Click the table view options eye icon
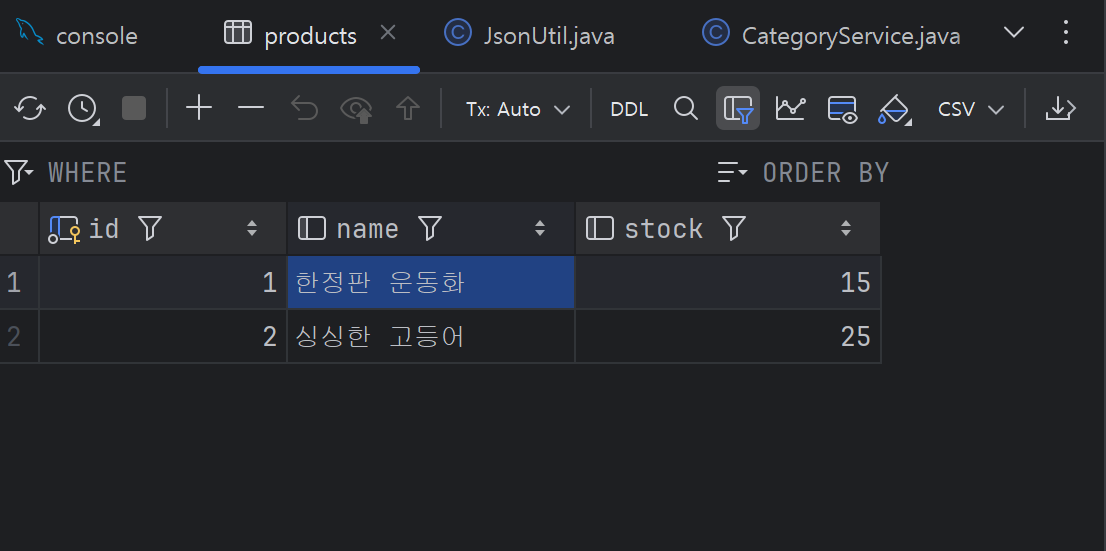This screenshot has width=1106, height=551. coord(842,109)
